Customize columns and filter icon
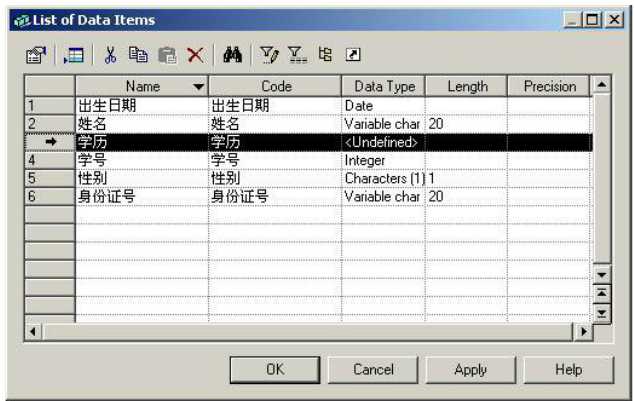The height and width of the screenshot is (401, 634). click(269, 55)
